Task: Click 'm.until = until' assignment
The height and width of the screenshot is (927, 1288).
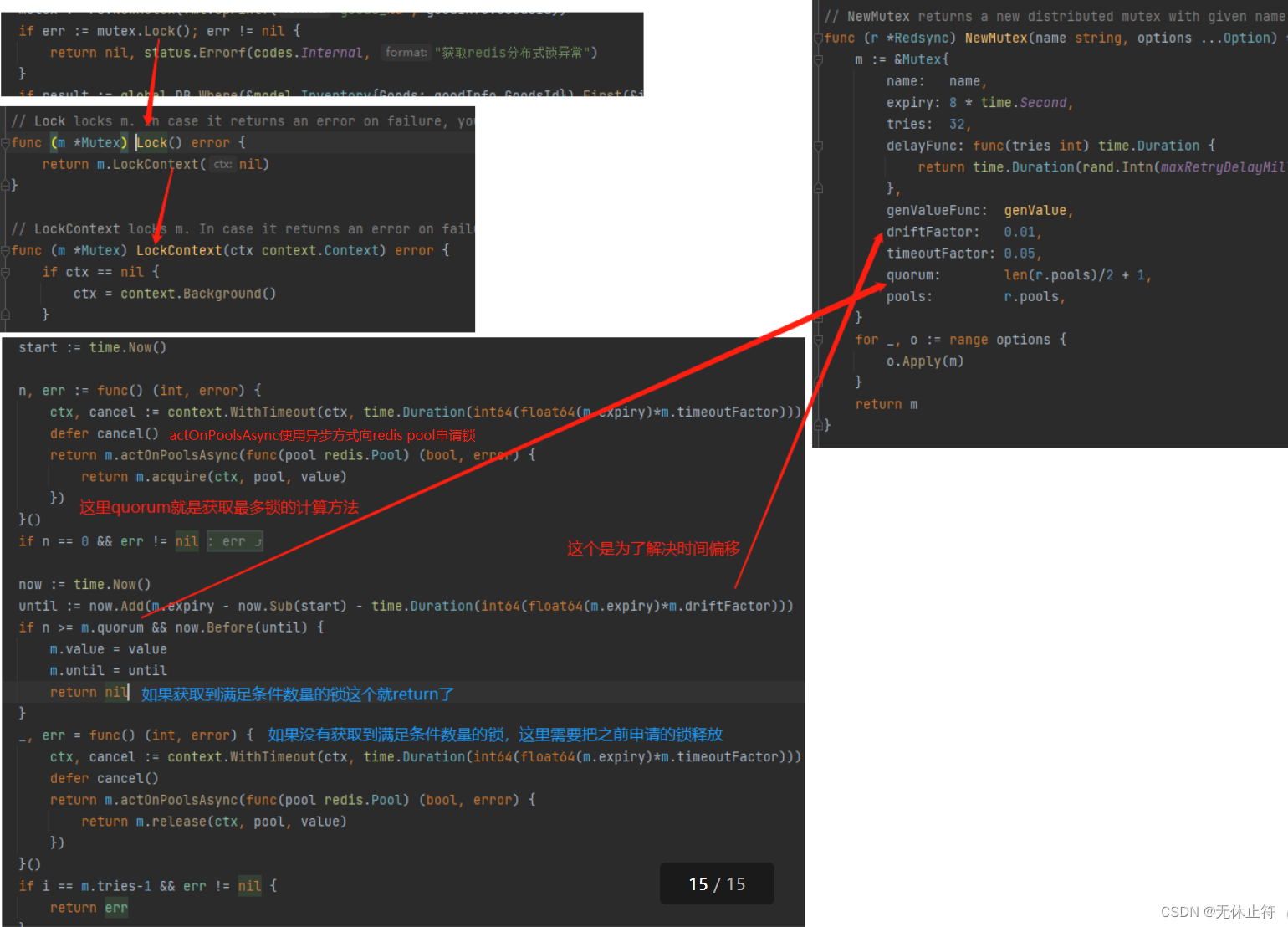Action: click(109, 671)
